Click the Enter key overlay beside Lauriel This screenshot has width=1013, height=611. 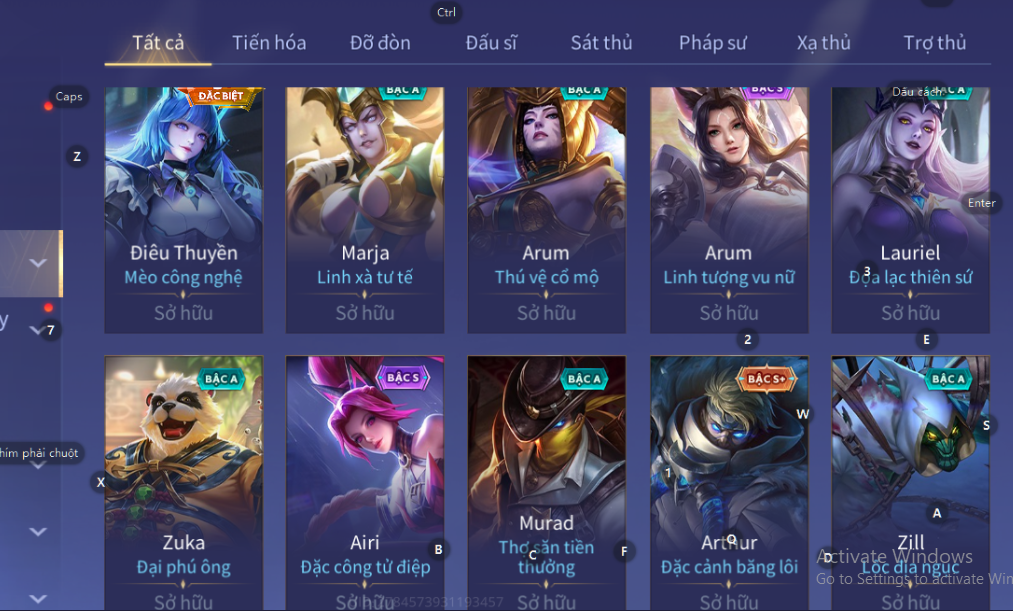(981, 203)
